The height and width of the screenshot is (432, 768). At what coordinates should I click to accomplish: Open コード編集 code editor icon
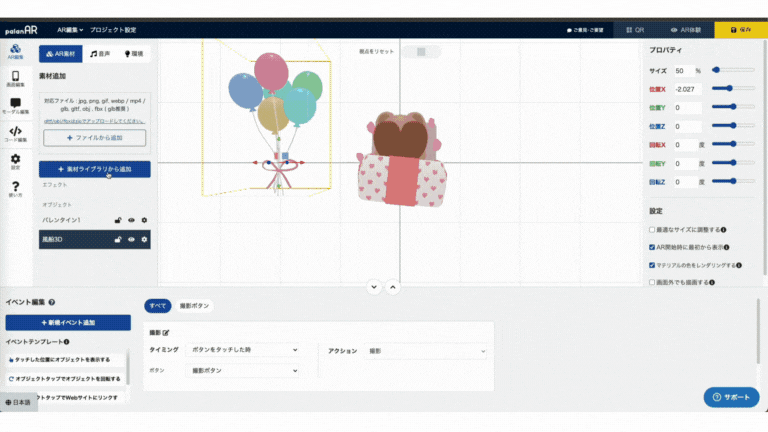[x=16, y=133]
